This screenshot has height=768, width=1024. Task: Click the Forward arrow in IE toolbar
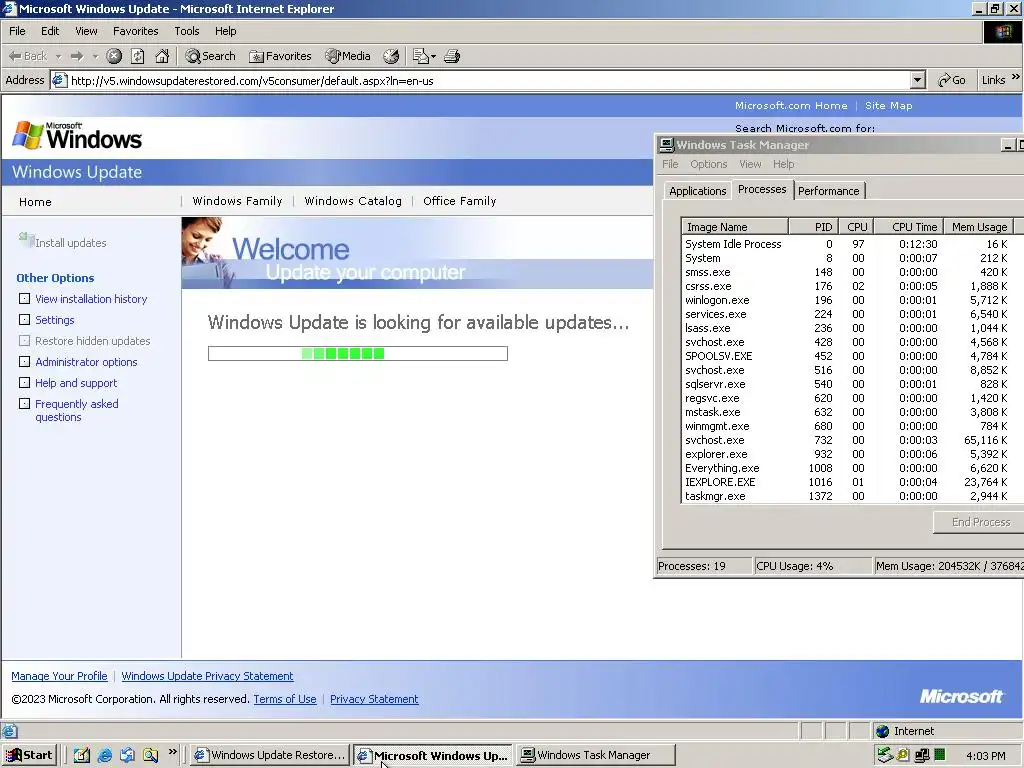pos(77,56)
